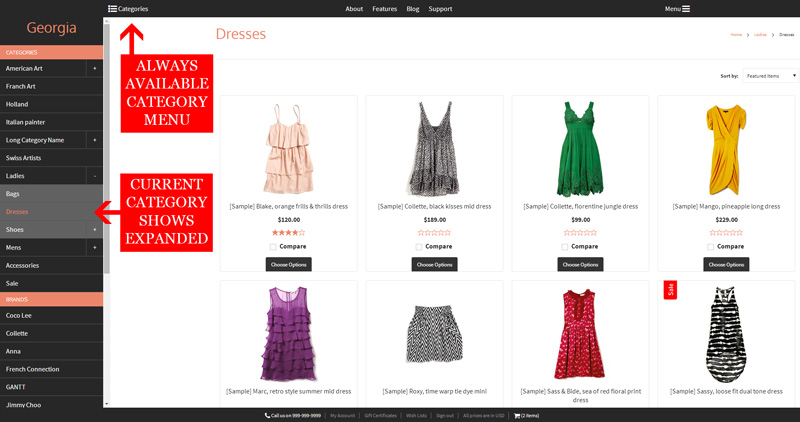Image resolution: width=800 pixels, height=422 pixels.
Task: Expand the Long Category Name item
Action: 94,140
